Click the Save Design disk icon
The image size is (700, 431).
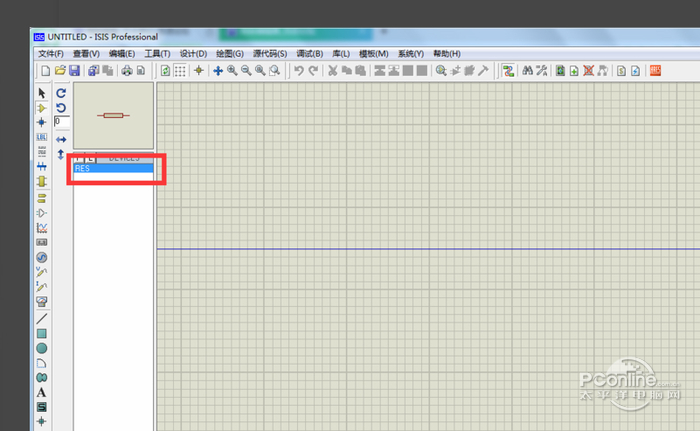tap(74, 71)
